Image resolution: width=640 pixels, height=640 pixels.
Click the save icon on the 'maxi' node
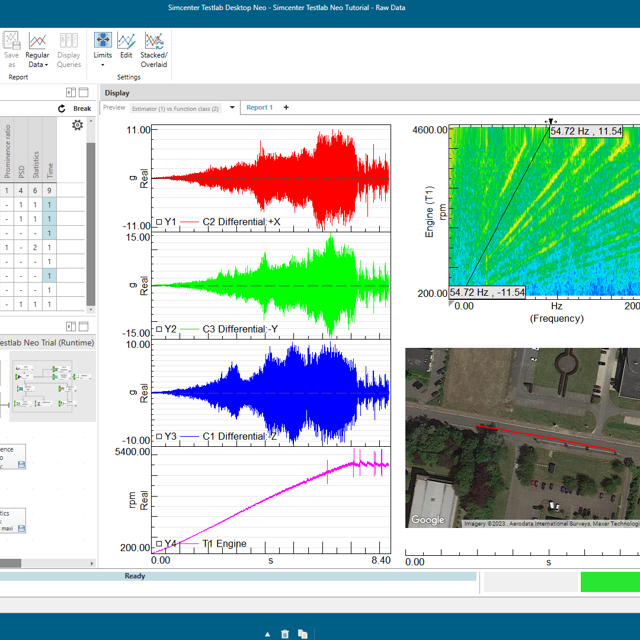point(22,529)
